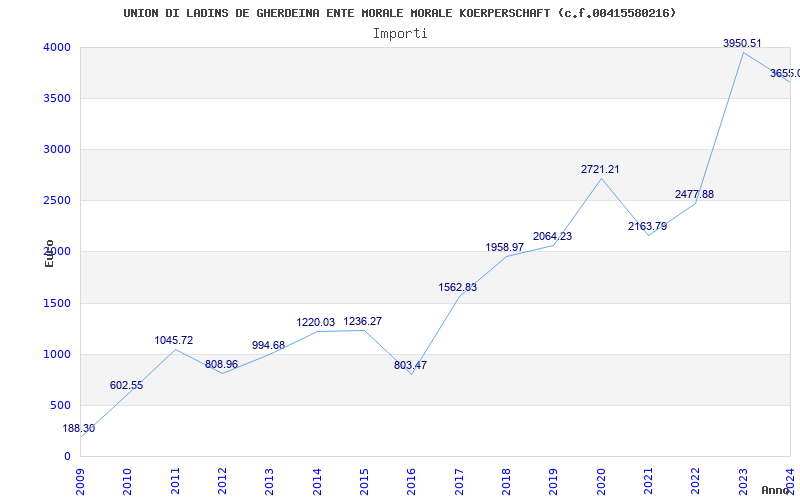Select the 803.47 data label for 2016

point(410,365)
